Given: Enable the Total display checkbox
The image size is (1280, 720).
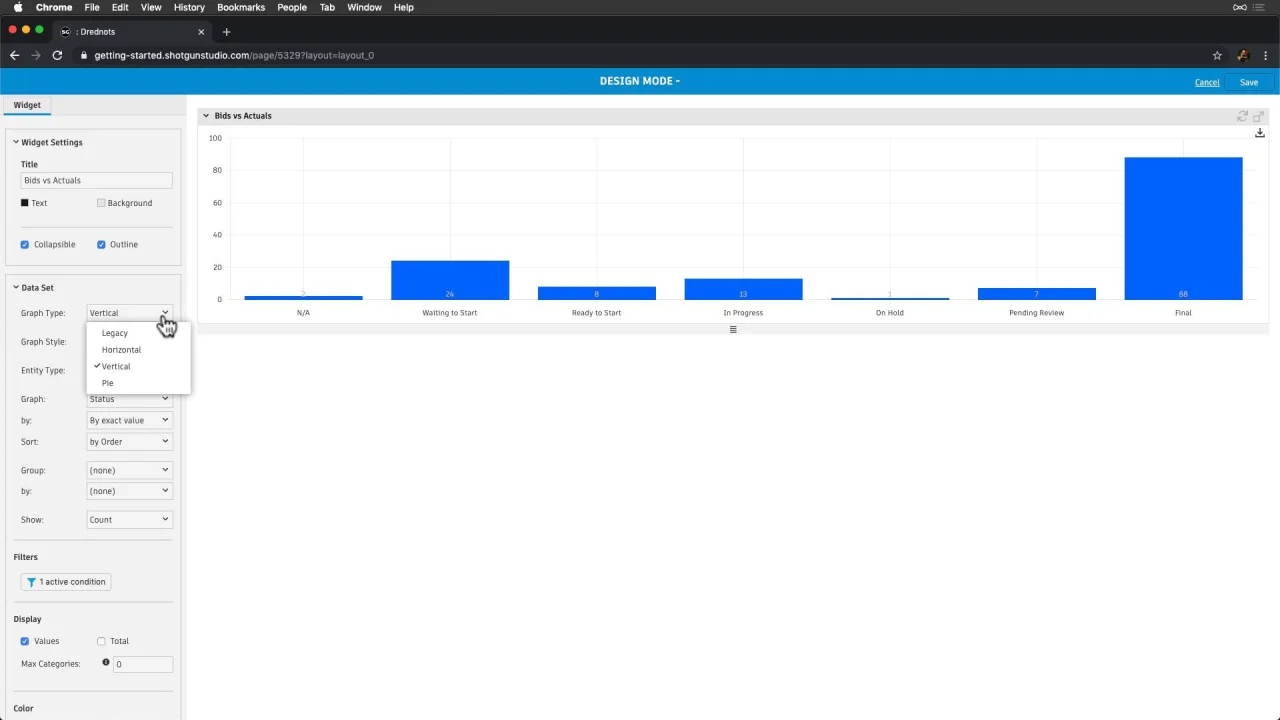Looking at the screenshot, I should (101, 641).
